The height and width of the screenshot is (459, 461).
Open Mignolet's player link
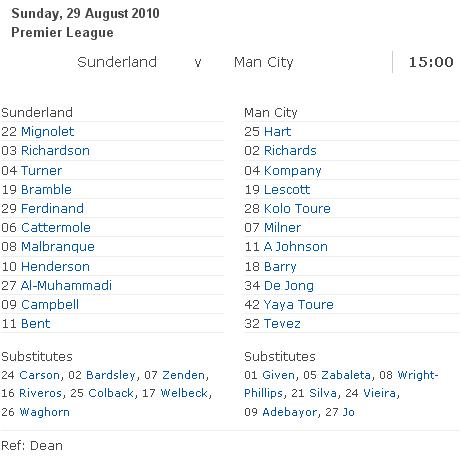click(x=47, y=132)
